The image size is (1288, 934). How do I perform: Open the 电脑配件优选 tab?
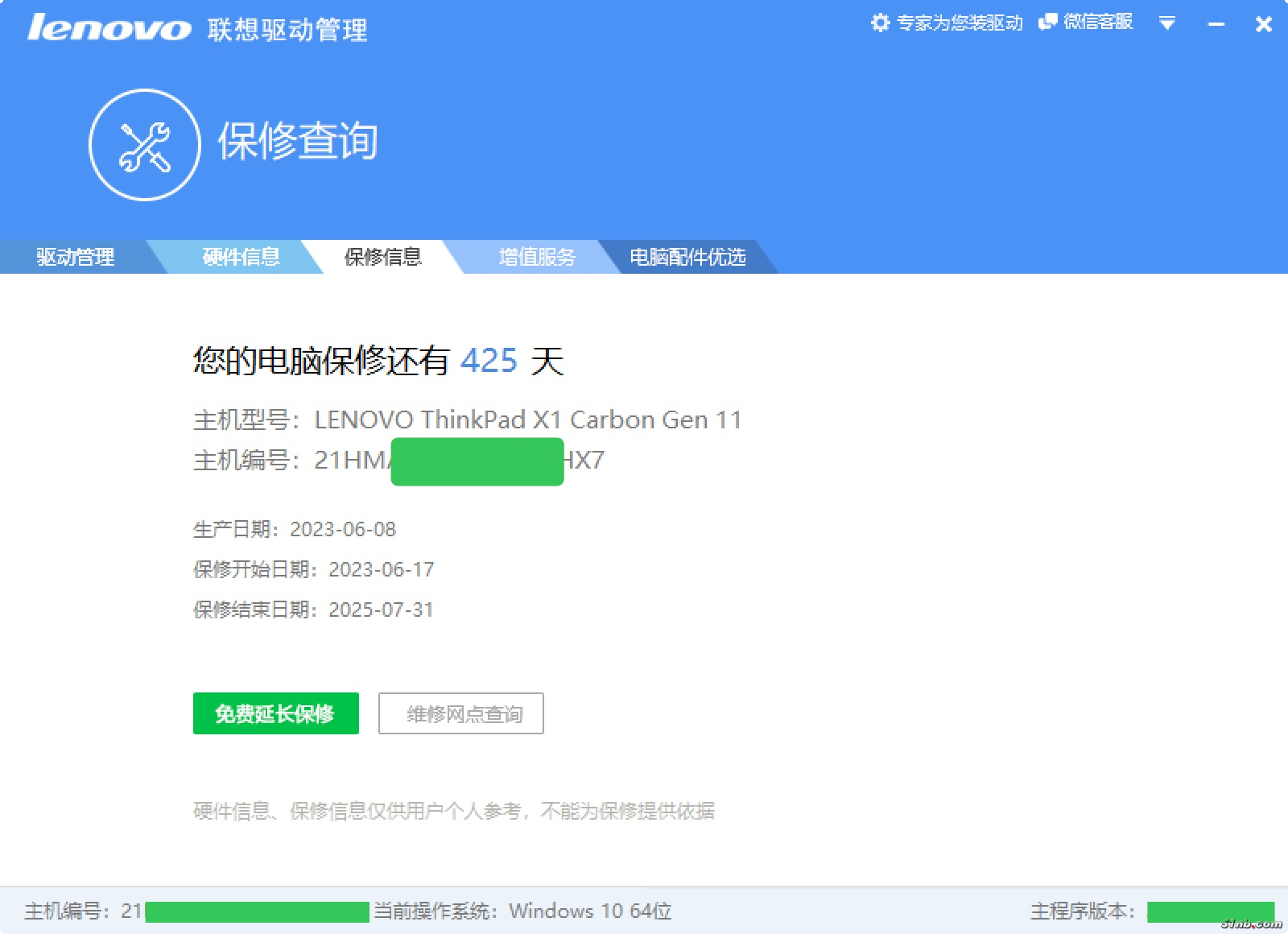point(687,257)
